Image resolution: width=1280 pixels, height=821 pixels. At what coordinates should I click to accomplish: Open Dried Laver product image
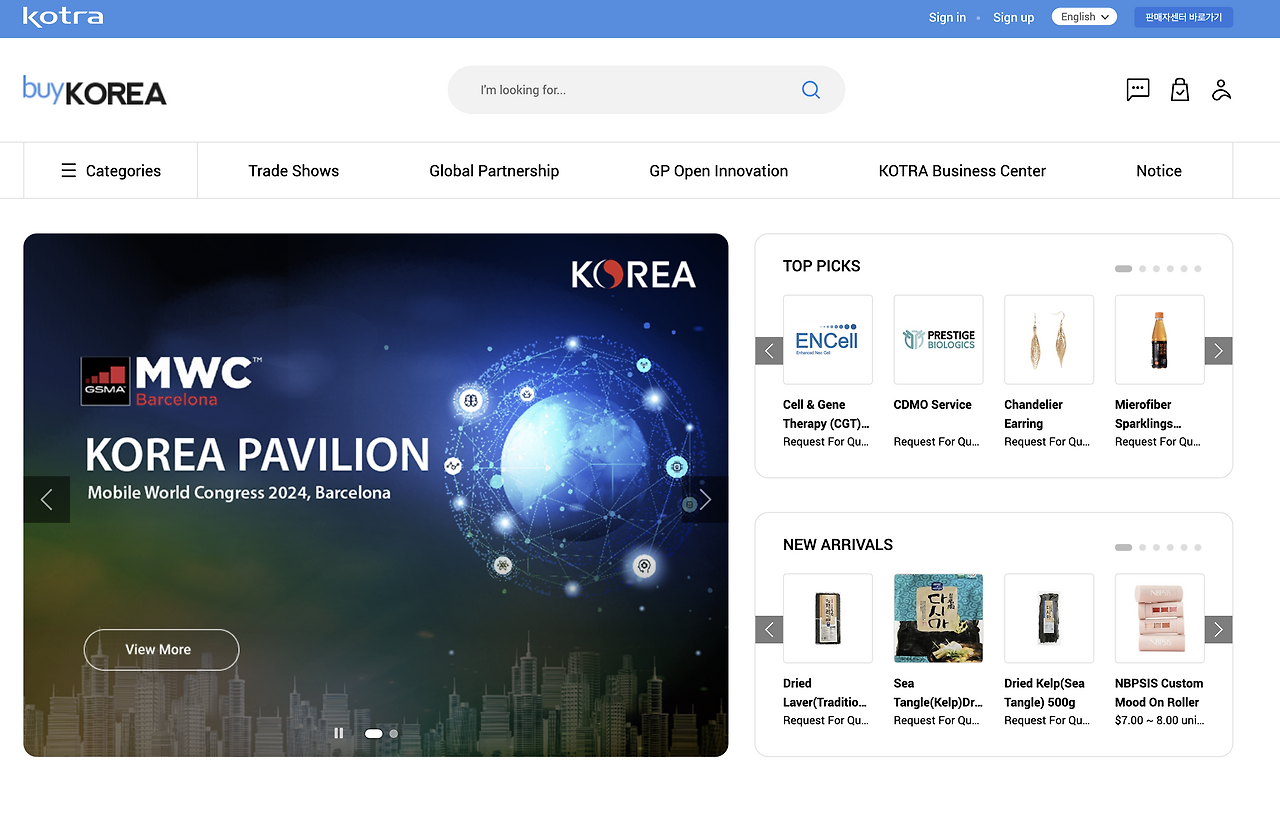pos(828,618)
